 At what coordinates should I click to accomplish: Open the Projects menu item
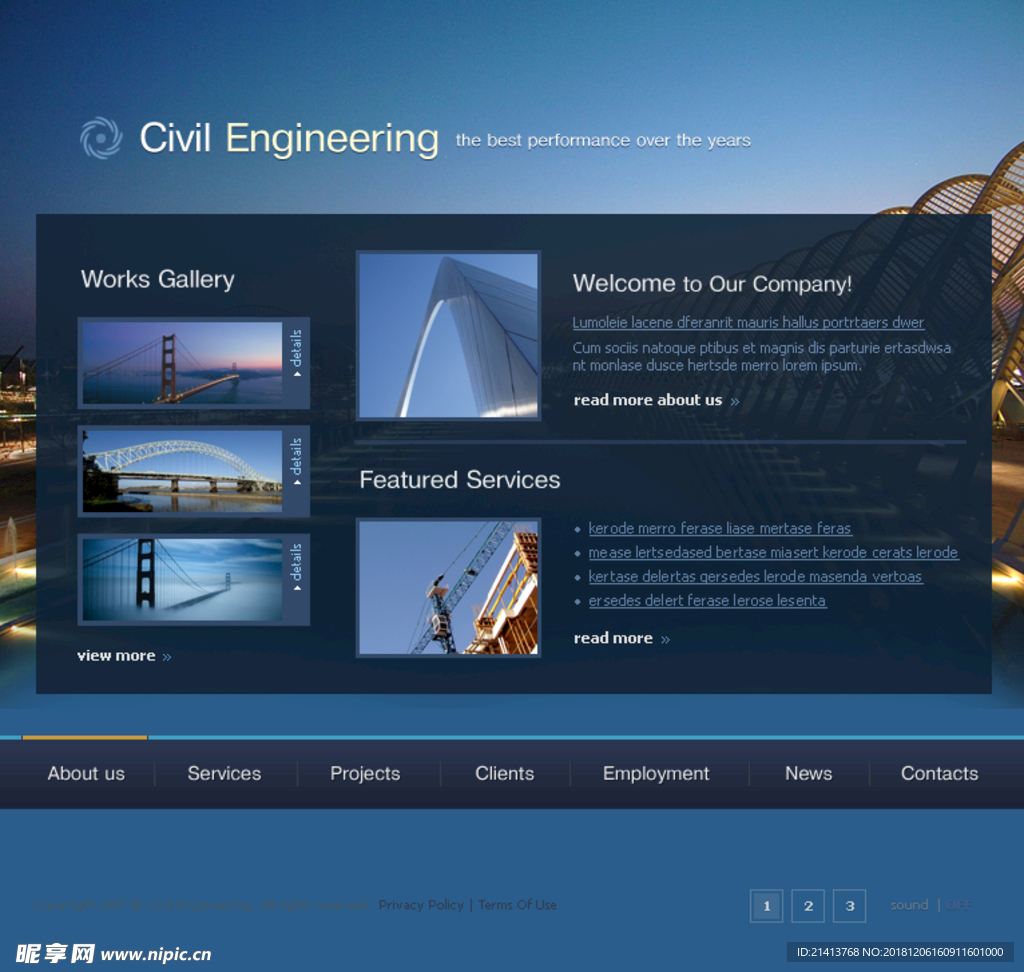click(x=365, y=773)
